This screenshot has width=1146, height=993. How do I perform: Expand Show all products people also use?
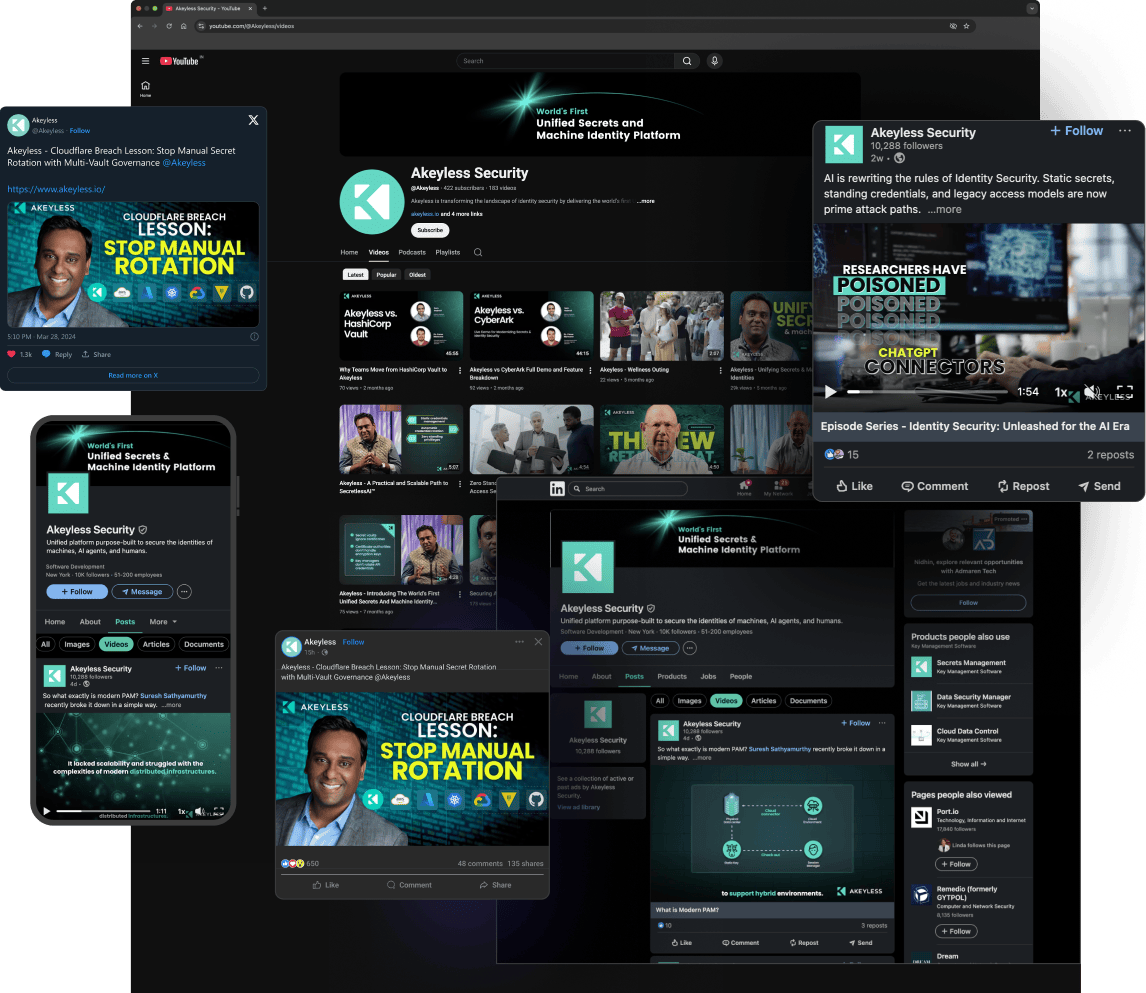coord(968,764)
